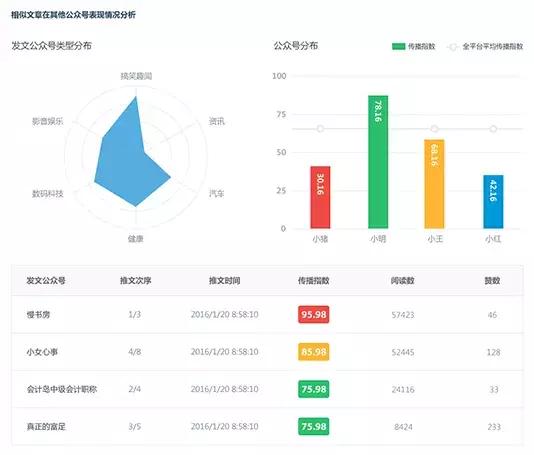Click the 资讯 radar axis label
The height and width of the screenshot is (455, 534).
pyautogui.click(x=217, y=121)
